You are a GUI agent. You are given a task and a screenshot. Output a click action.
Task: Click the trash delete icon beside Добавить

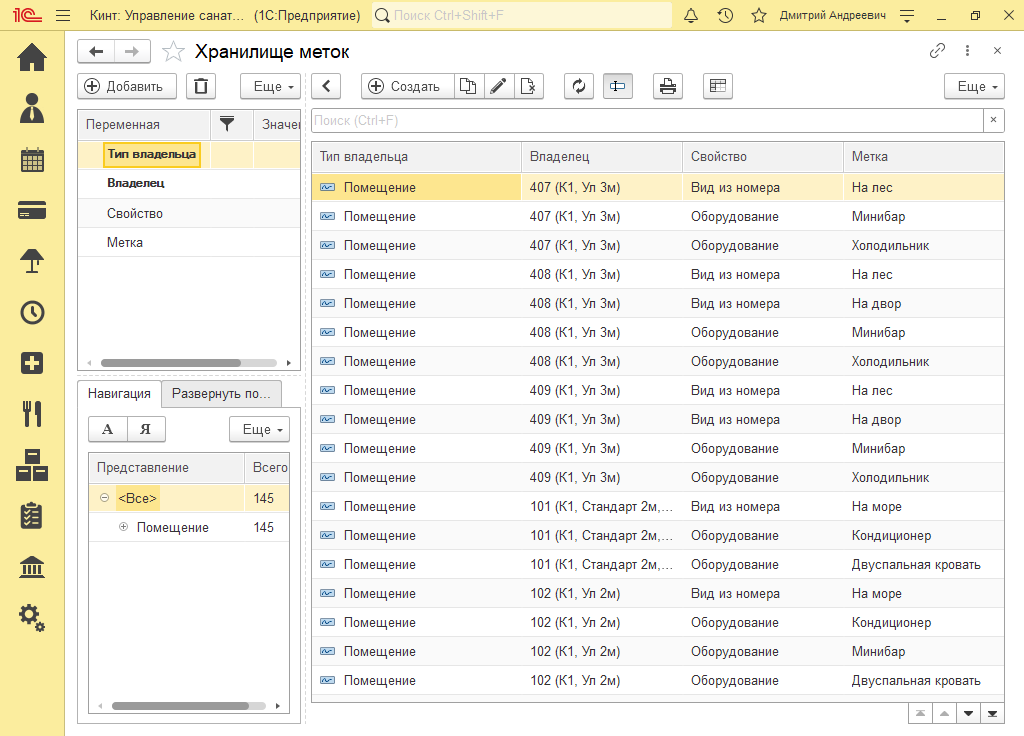tap(201, 86)
